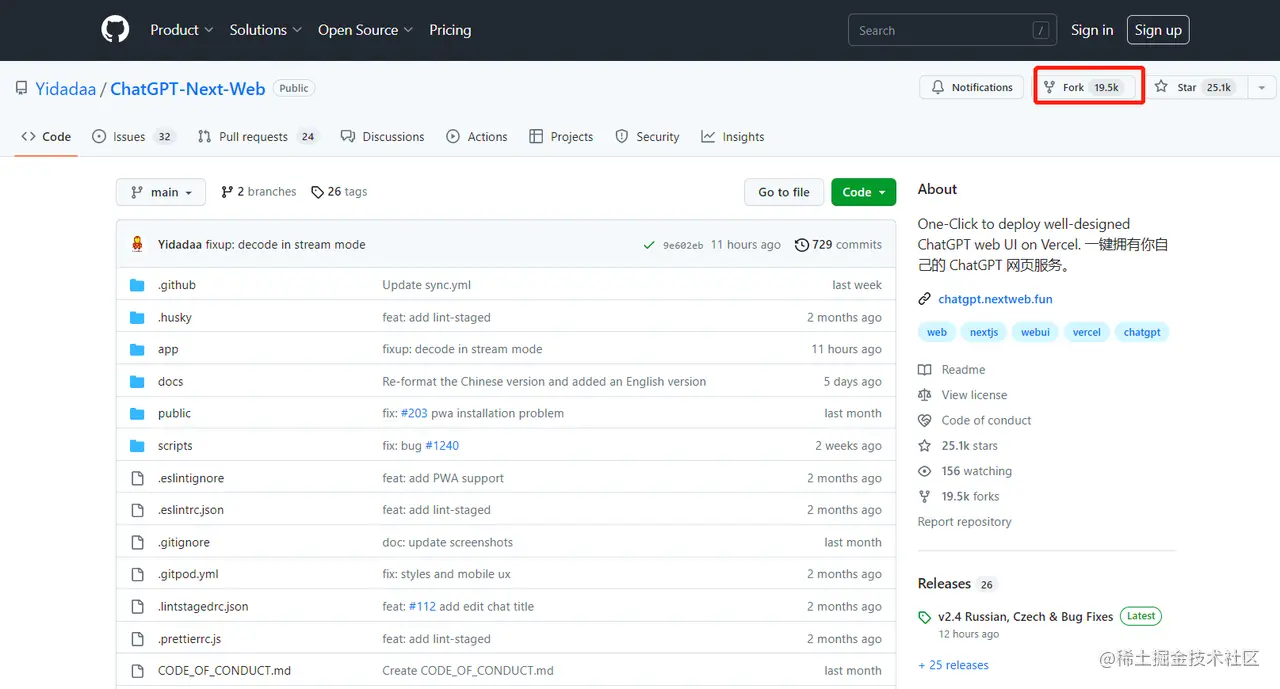Open the ChatGPT-Next-Web repository link
Image resolution: width=1280 pixels, height=689 pixels.
point(188,89)
